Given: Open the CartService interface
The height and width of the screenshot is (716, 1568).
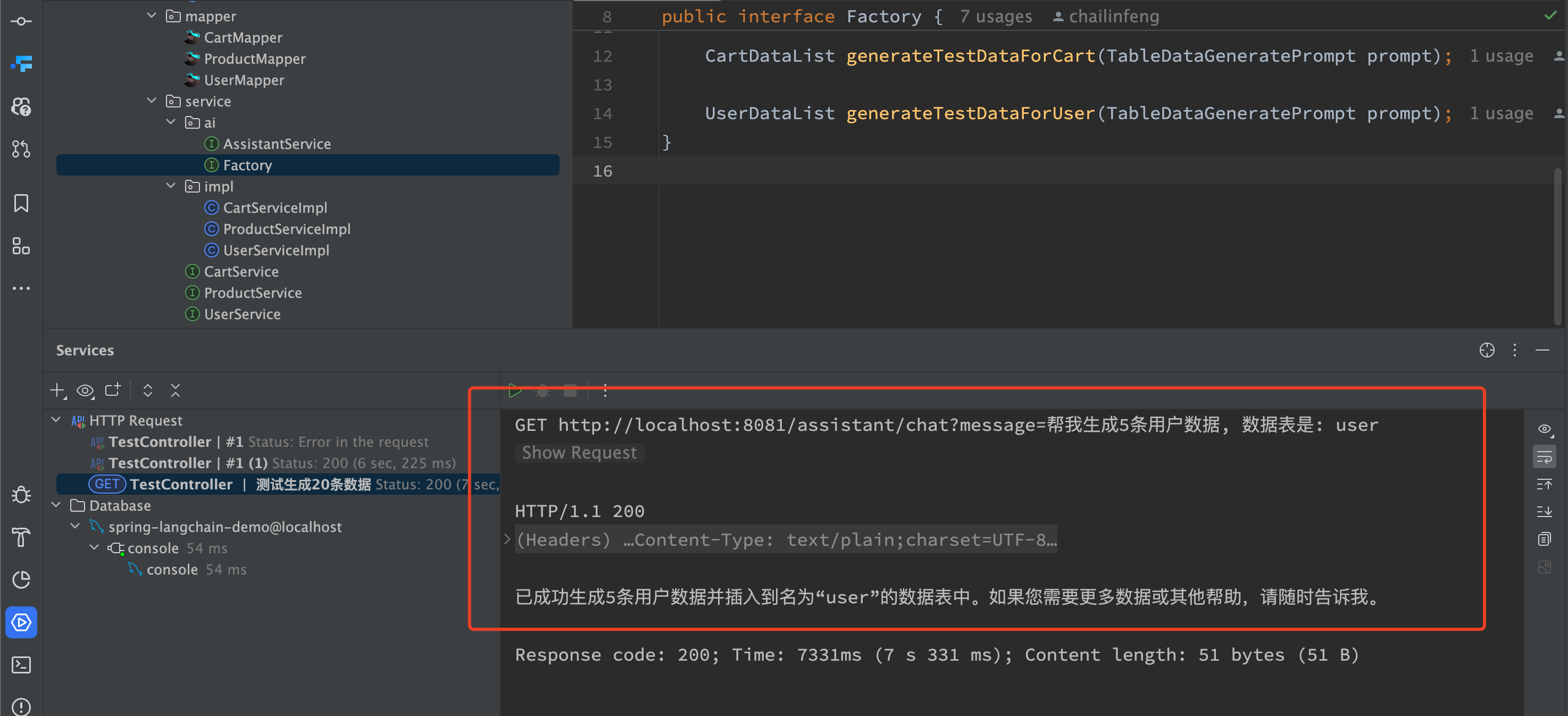Looking at the screenshot, I should [241, 271].
